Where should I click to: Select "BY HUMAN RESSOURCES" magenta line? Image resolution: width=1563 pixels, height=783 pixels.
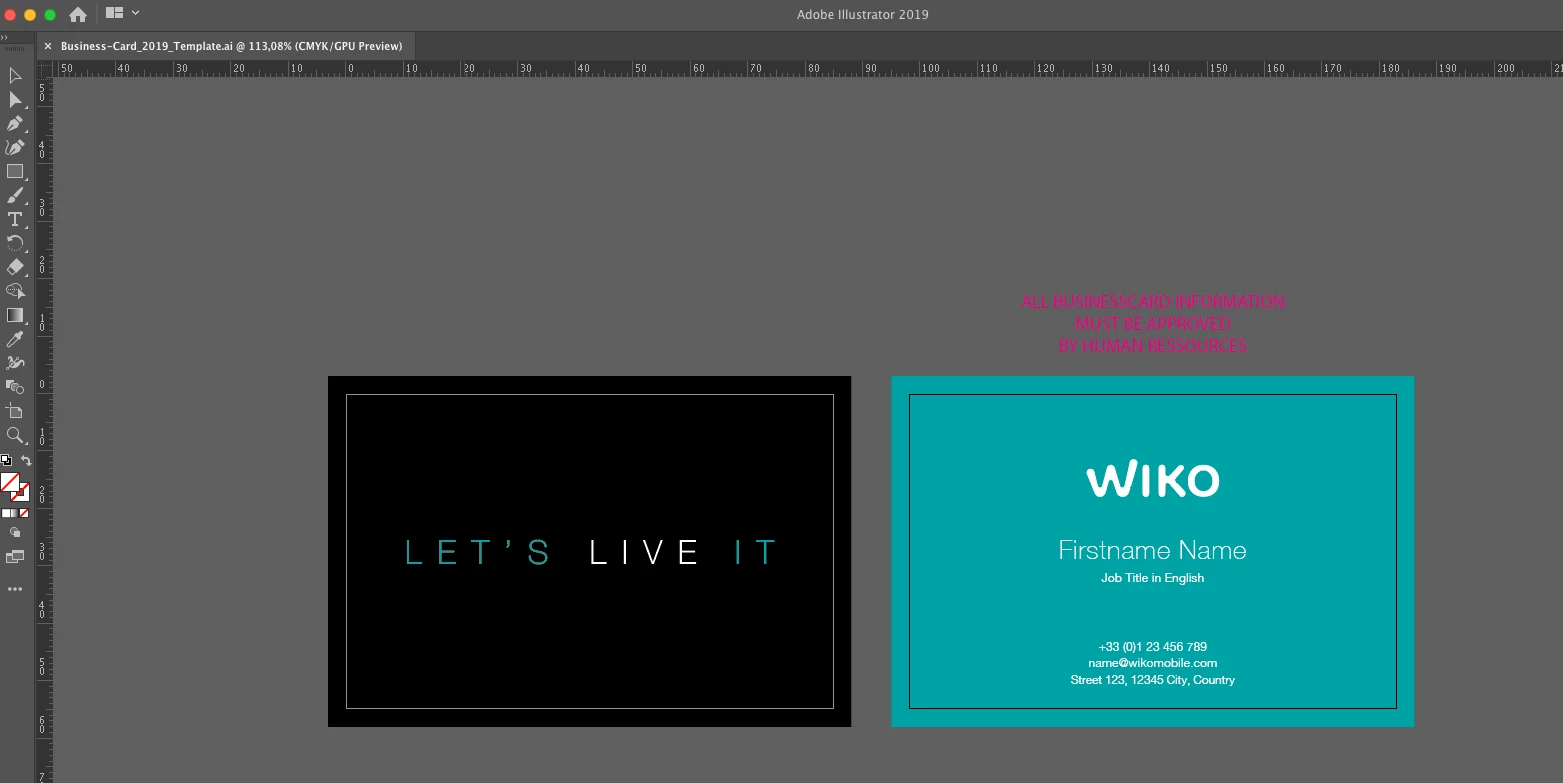(1153, 345)
